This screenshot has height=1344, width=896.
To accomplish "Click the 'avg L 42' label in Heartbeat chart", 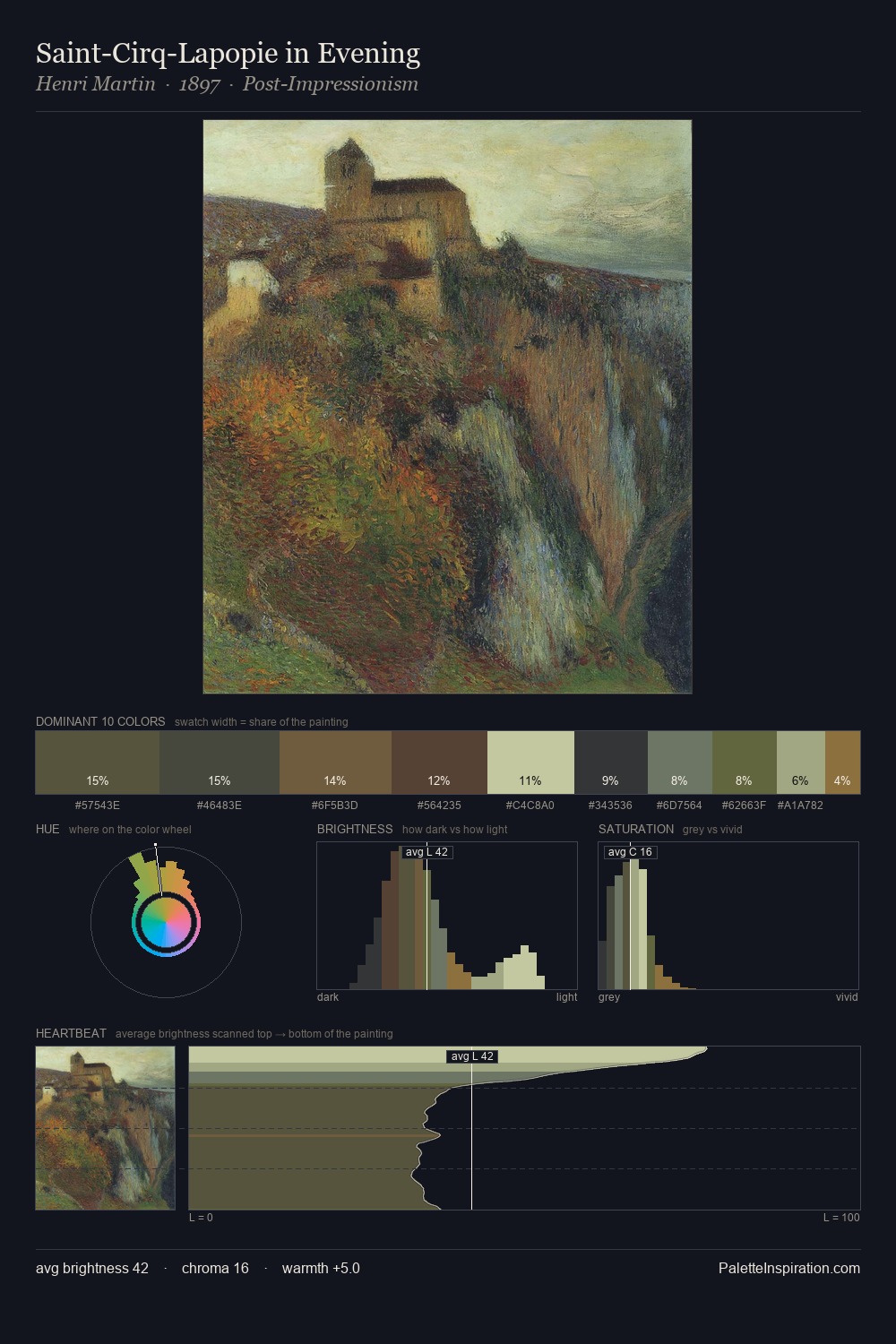I will (472, 1056).
